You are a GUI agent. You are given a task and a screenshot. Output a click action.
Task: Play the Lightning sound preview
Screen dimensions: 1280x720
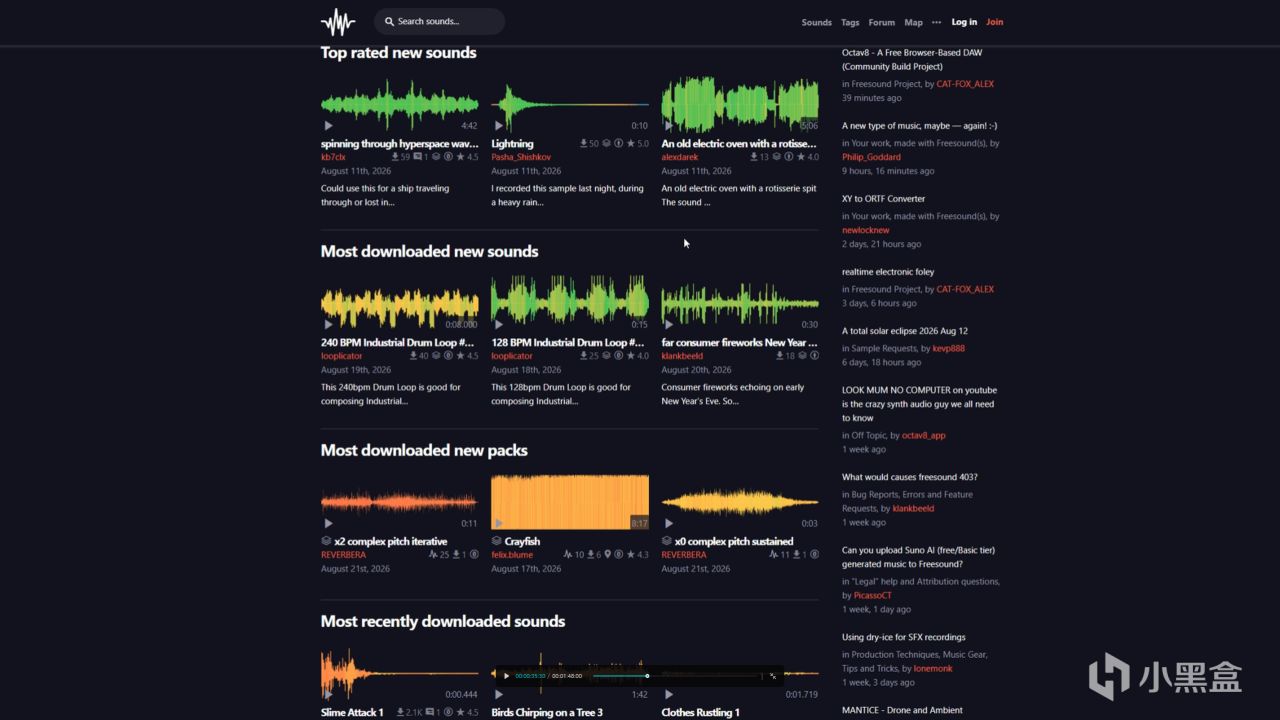pos(498,126)
